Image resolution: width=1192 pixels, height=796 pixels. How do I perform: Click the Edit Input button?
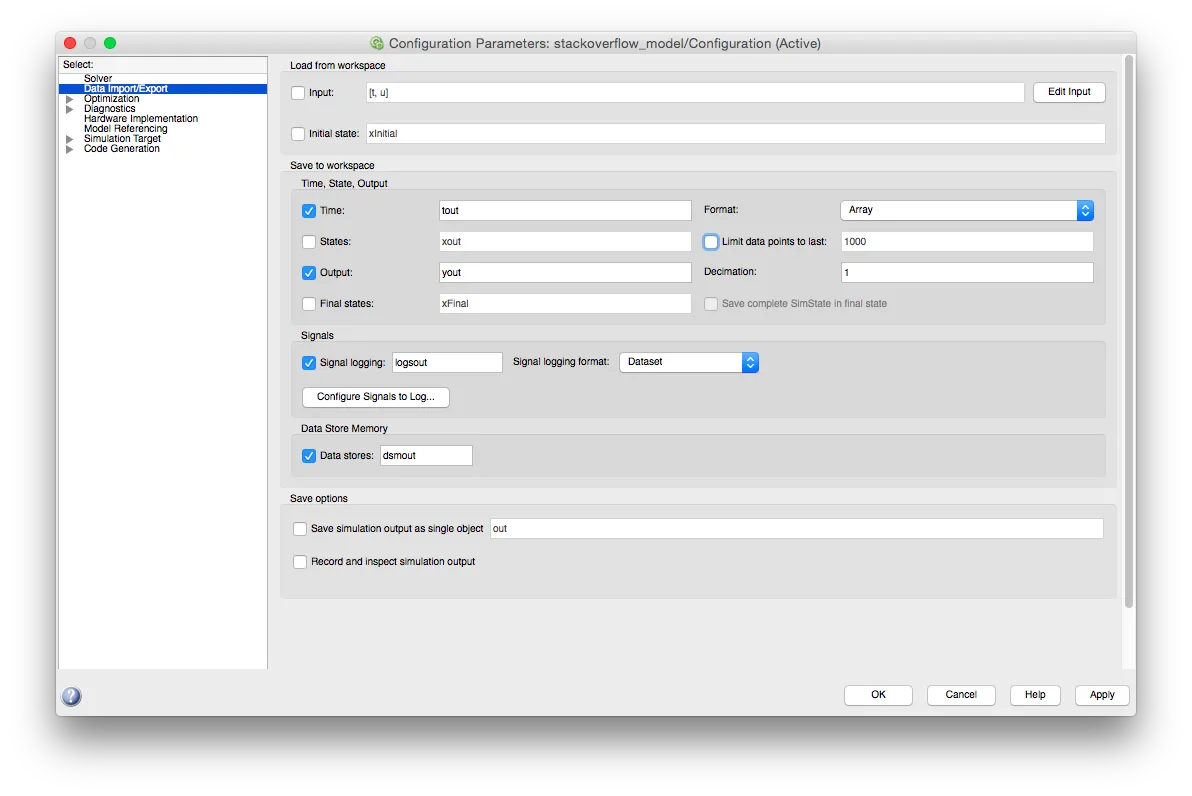coord(1069,92)
